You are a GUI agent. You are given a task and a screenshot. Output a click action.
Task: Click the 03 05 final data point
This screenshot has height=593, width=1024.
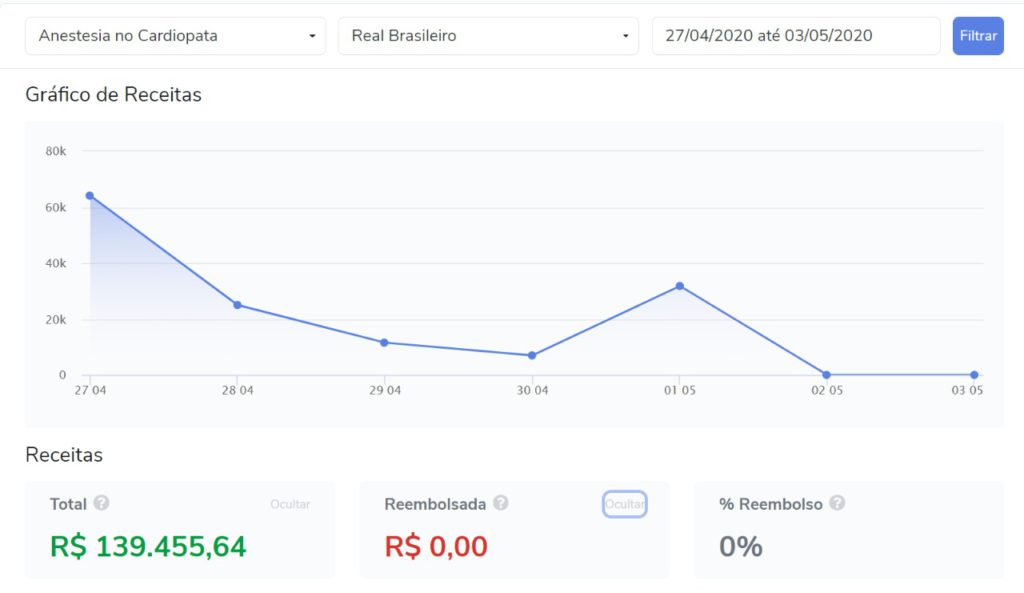click(x=974, y=375)
